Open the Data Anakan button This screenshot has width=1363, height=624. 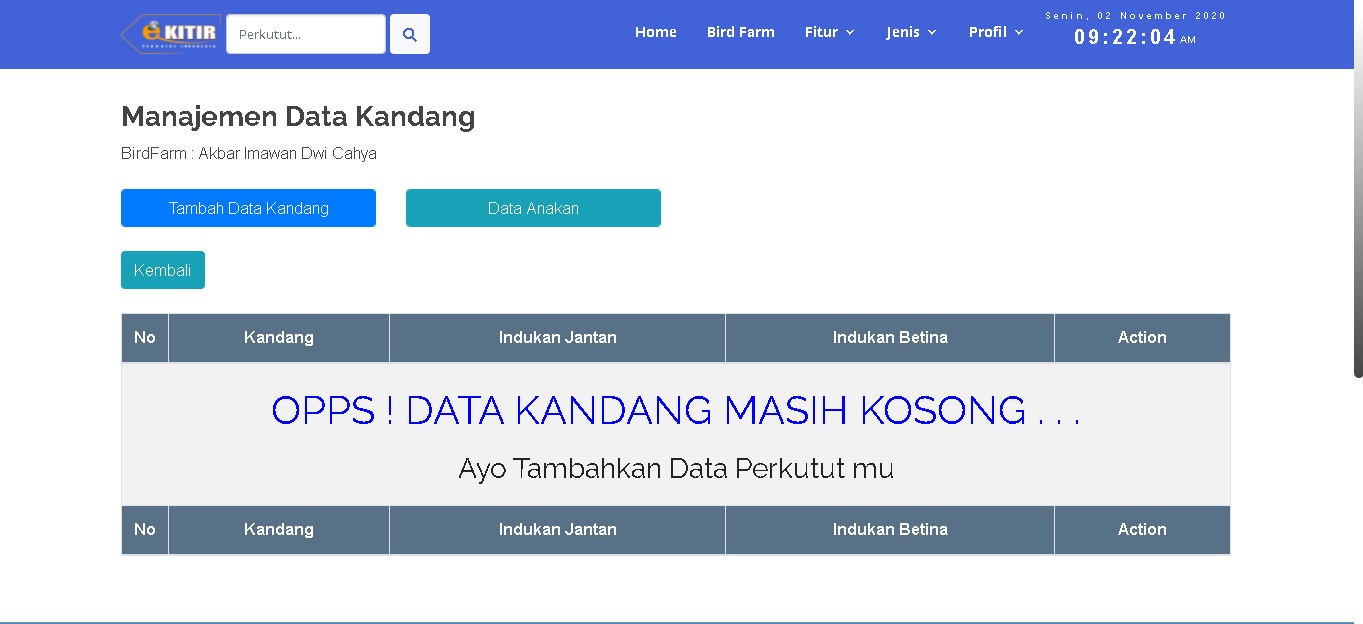coord(533,208)
